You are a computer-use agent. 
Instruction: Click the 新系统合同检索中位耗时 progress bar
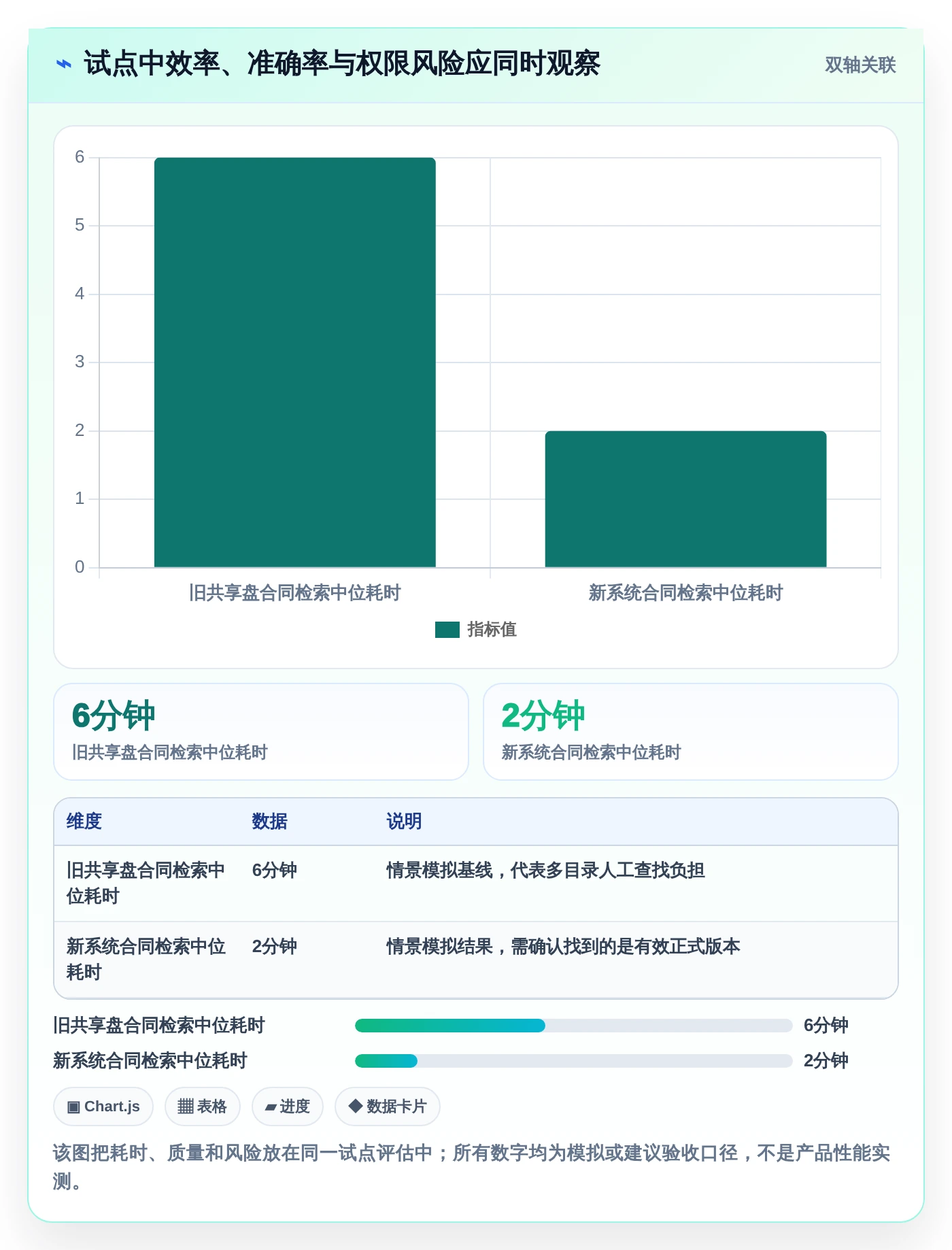tap(574, 1061)
